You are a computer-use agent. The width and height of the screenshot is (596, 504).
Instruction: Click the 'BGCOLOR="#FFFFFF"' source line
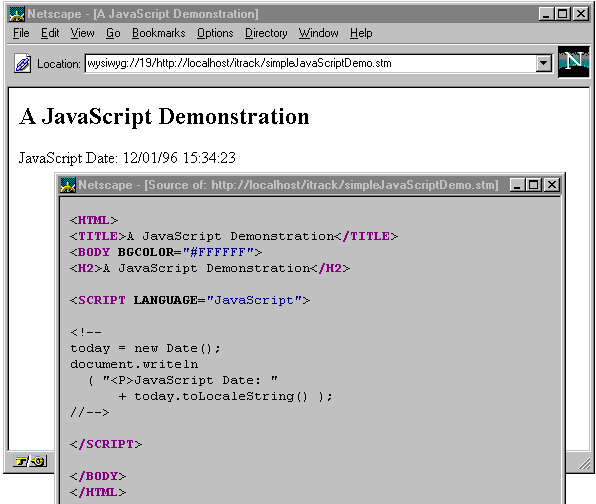pos(166,252)
